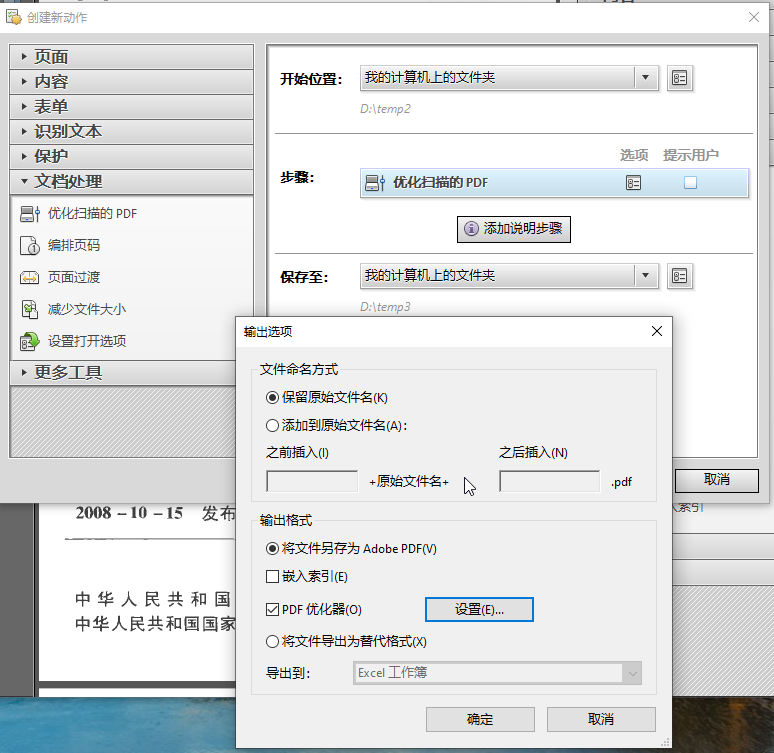This screenshot has width=774, height=753.
Task: Click the 编排页码 icon
Action: (30, 245)
